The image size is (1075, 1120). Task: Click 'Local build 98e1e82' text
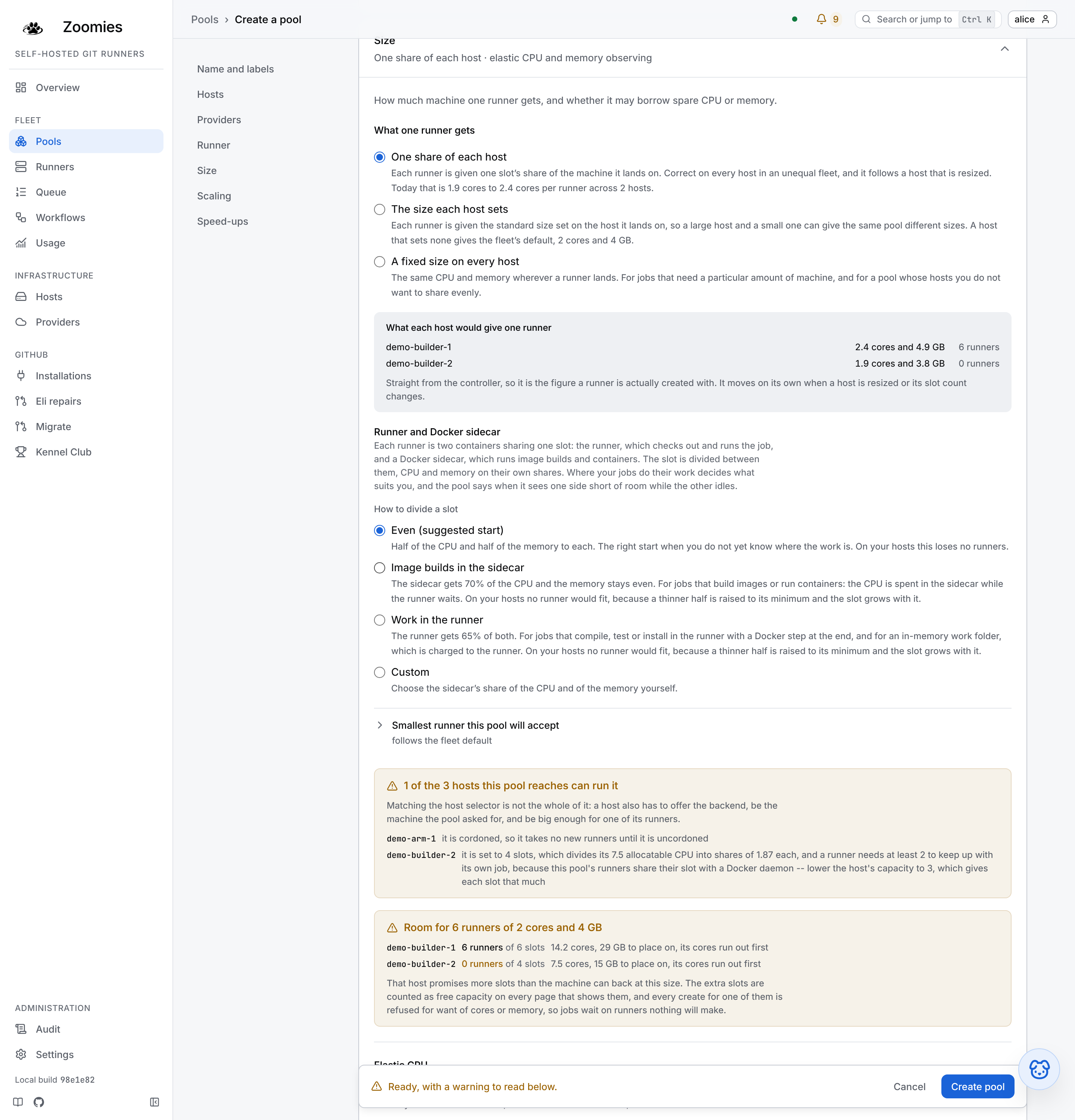point(55,1079)
